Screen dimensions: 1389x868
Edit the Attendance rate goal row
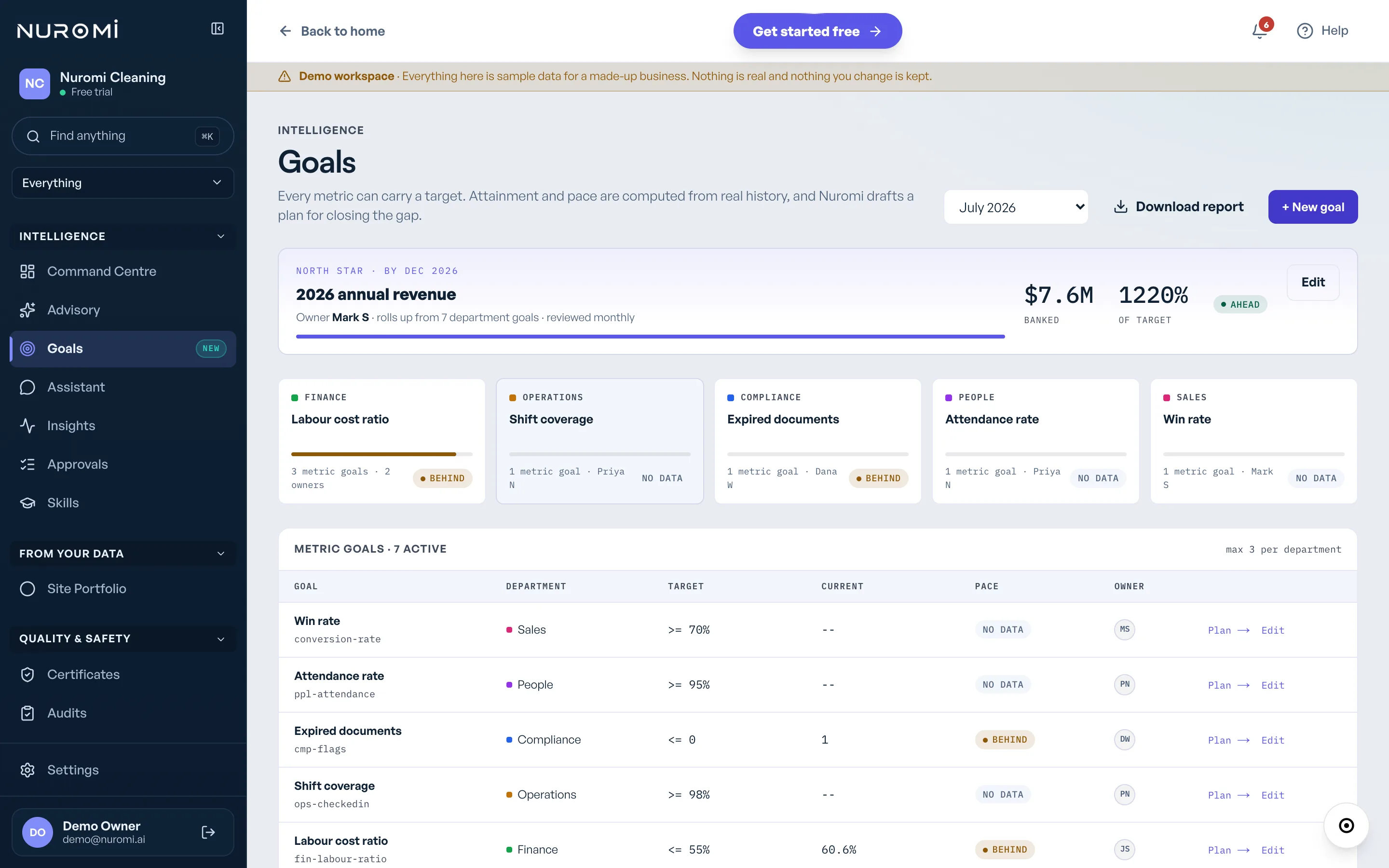tap(1272, 685)
